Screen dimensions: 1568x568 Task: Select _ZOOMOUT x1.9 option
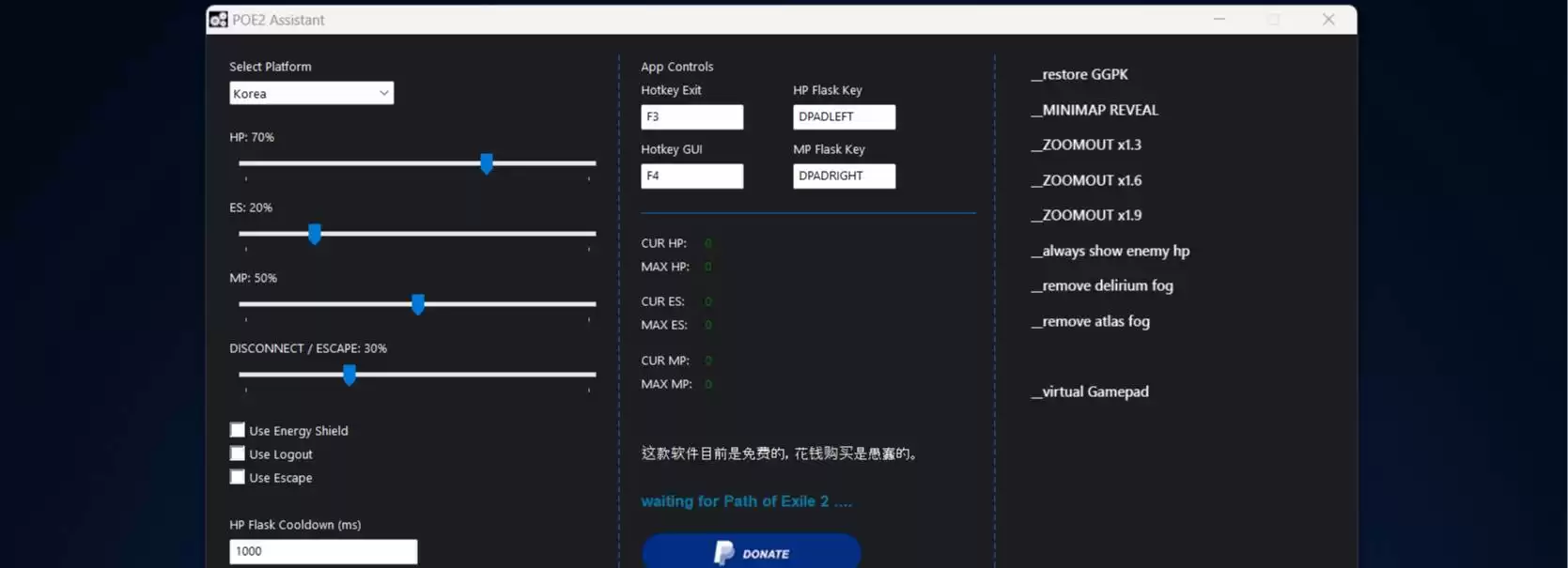pos(1086,215)
